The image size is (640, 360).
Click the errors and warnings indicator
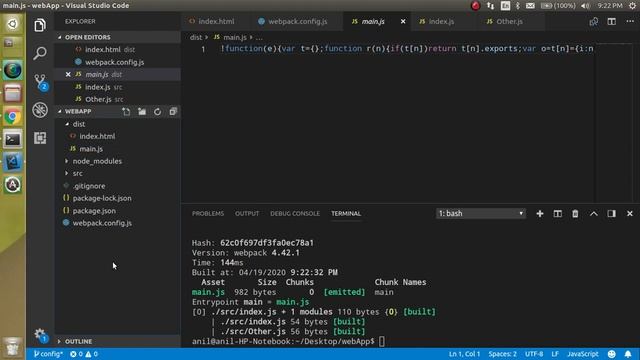84,354
